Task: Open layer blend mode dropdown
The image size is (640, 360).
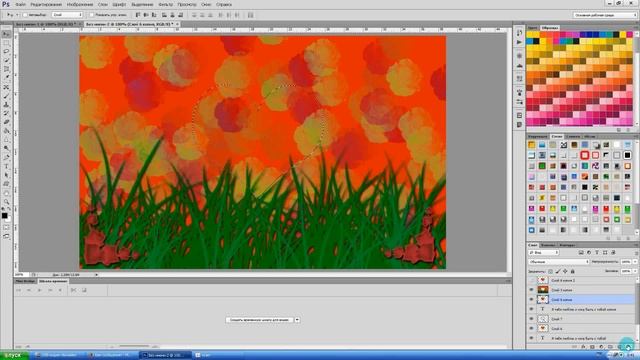Action: tap(558, 262)
